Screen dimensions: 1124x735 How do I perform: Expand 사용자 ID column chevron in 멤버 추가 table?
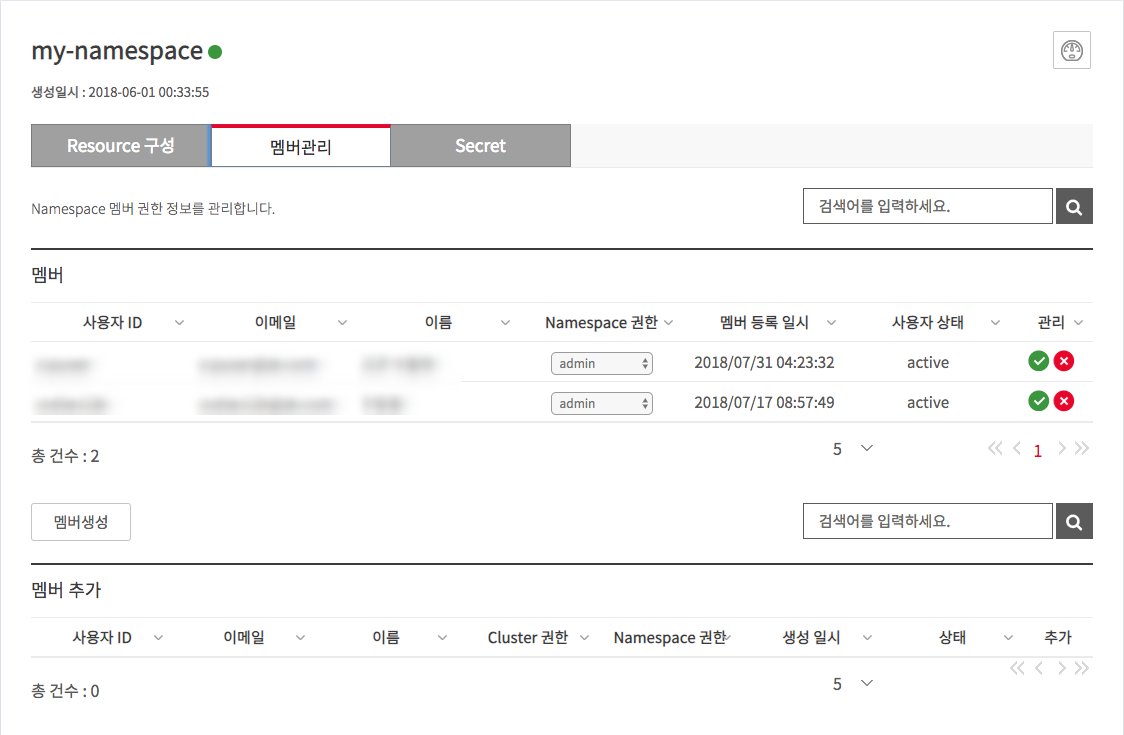pyautogui.click(x=158, y=637)
